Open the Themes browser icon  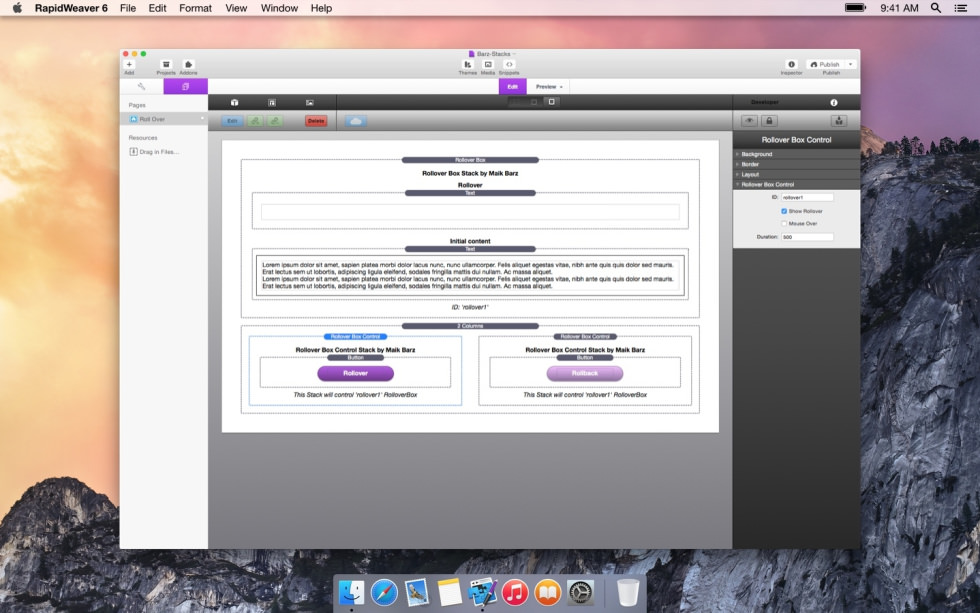click(467, 64)
